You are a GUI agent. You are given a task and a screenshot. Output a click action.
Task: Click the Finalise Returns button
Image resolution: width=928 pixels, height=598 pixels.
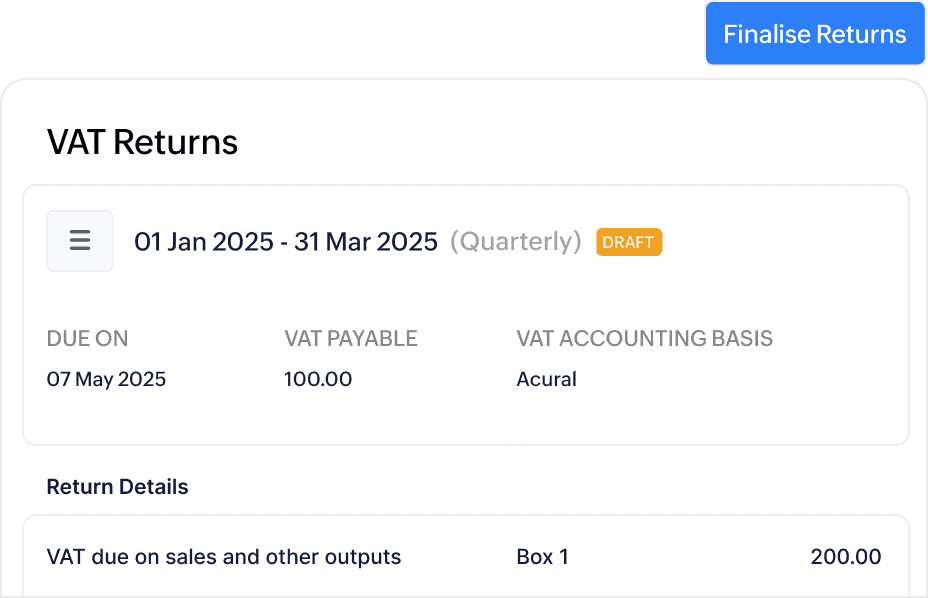[814, 34]
